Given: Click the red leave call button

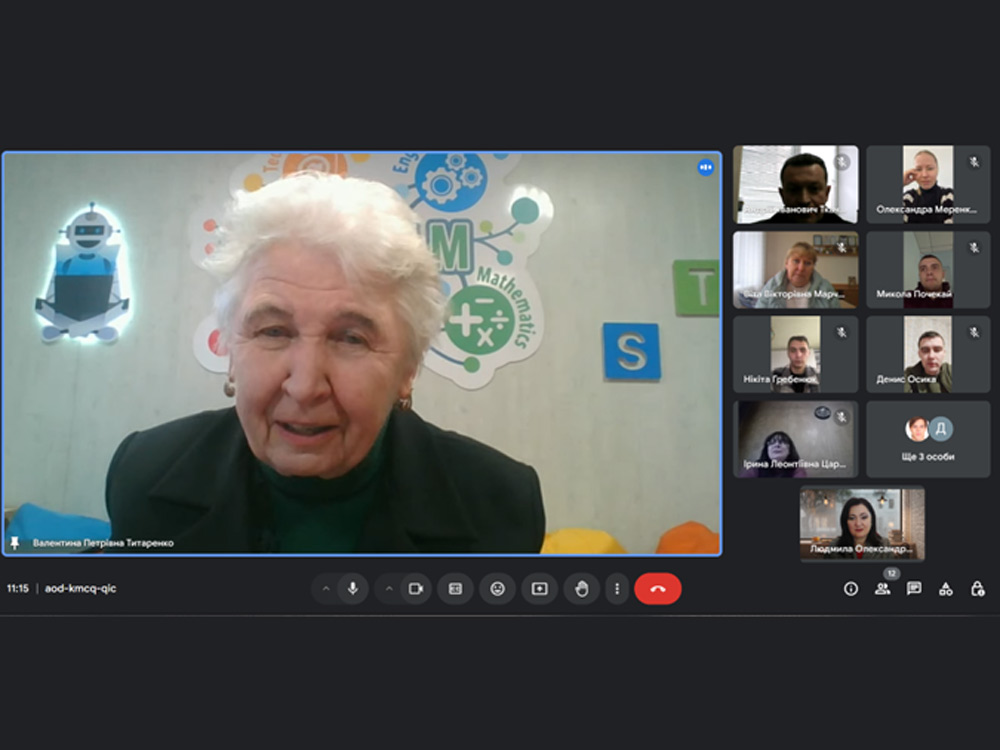Looking at the screenshot, I should coord(657,589).
